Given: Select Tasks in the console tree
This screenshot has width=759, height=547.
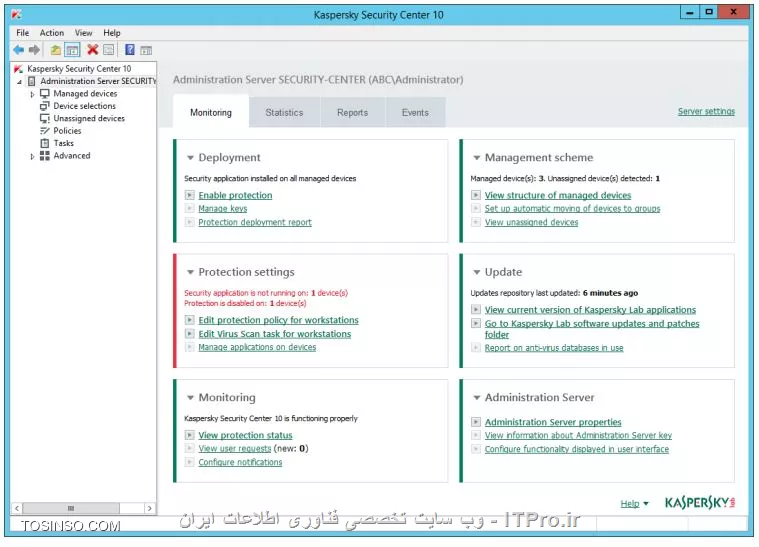Looking at the screenshot, I should [x=63, y=143].
